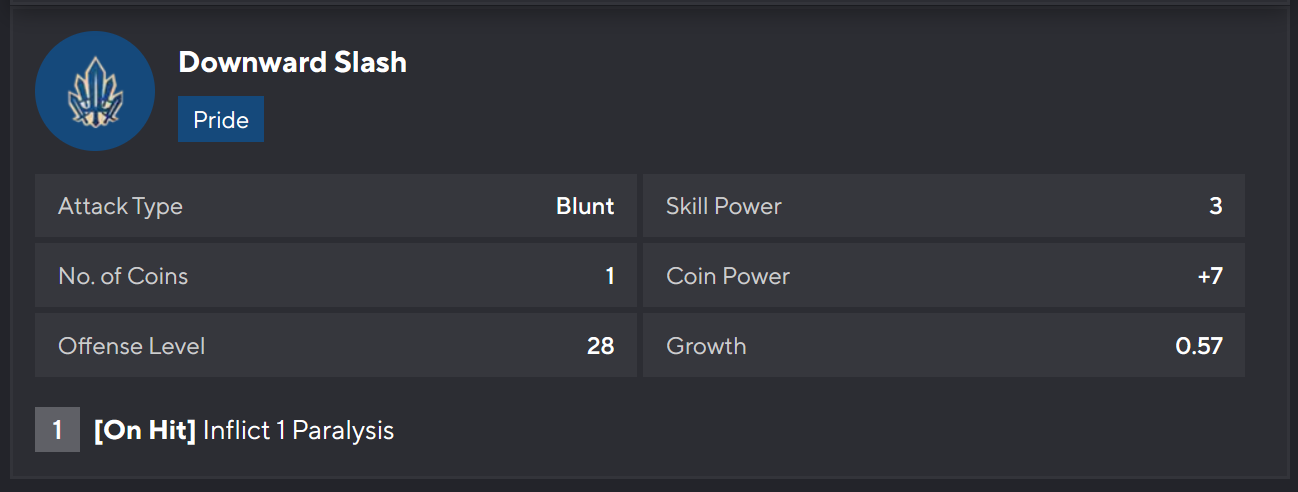This screenshot has height=492, width=1298.
Task: Click the Coin Power label
Action: (x=728, y=276)
